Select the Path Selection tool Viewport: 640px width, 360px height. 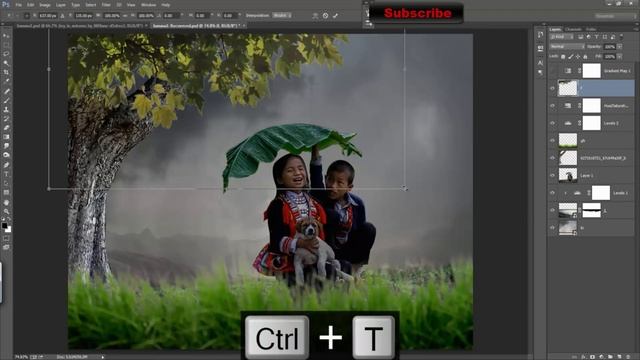click(6, 183)
